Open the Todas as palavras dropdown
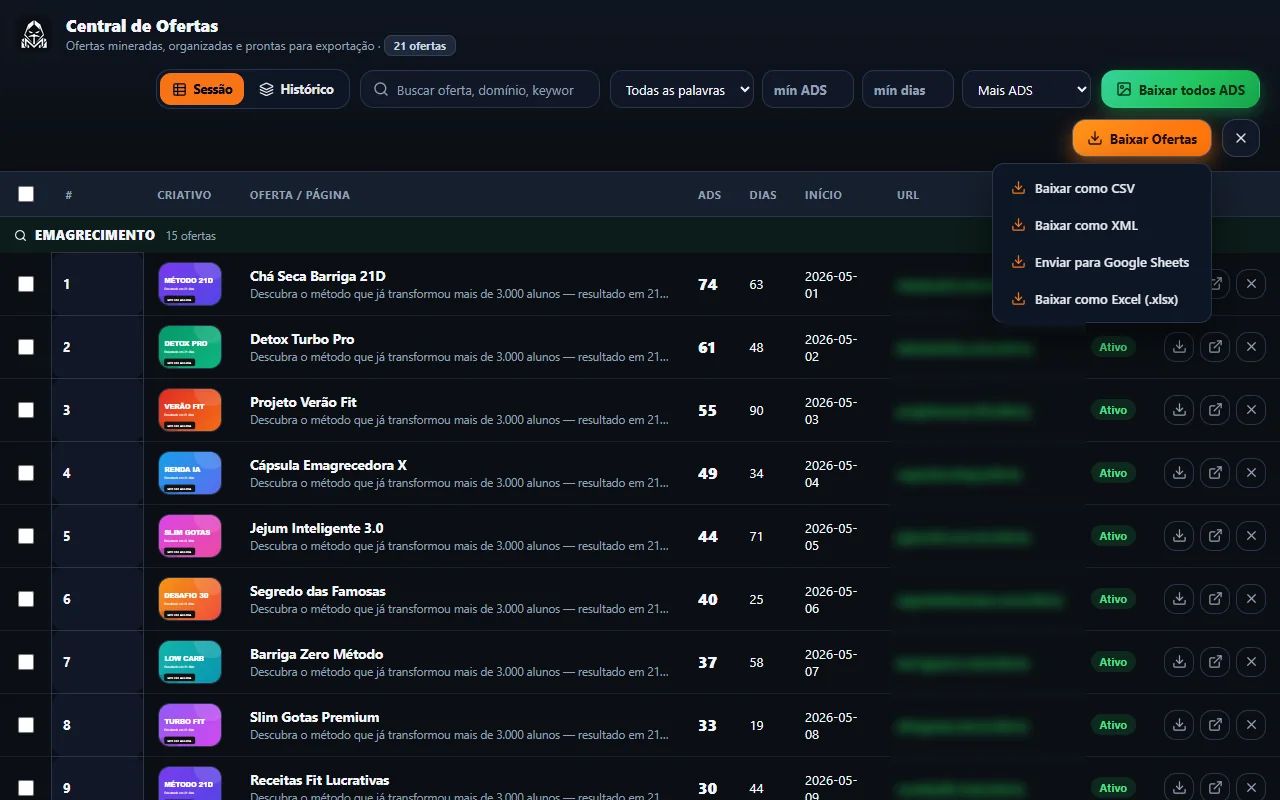The height and width of the screenshot is (800, 1280). (x=682, y=89)
